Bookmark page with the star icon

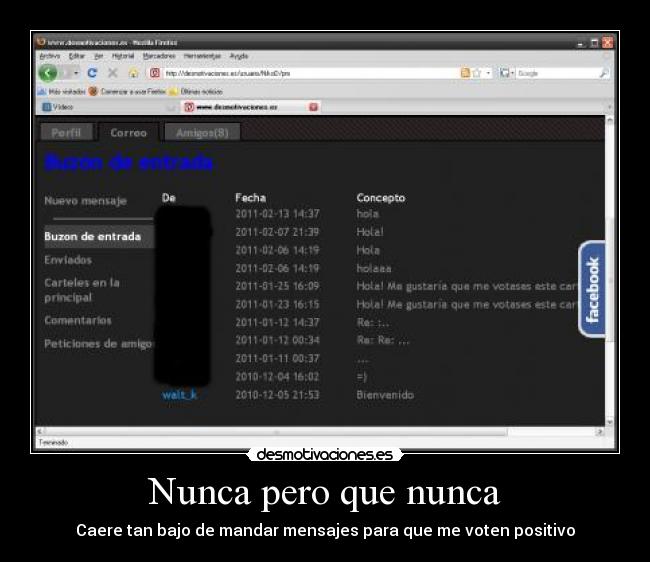pyautogui.click(x=477, y=73)
